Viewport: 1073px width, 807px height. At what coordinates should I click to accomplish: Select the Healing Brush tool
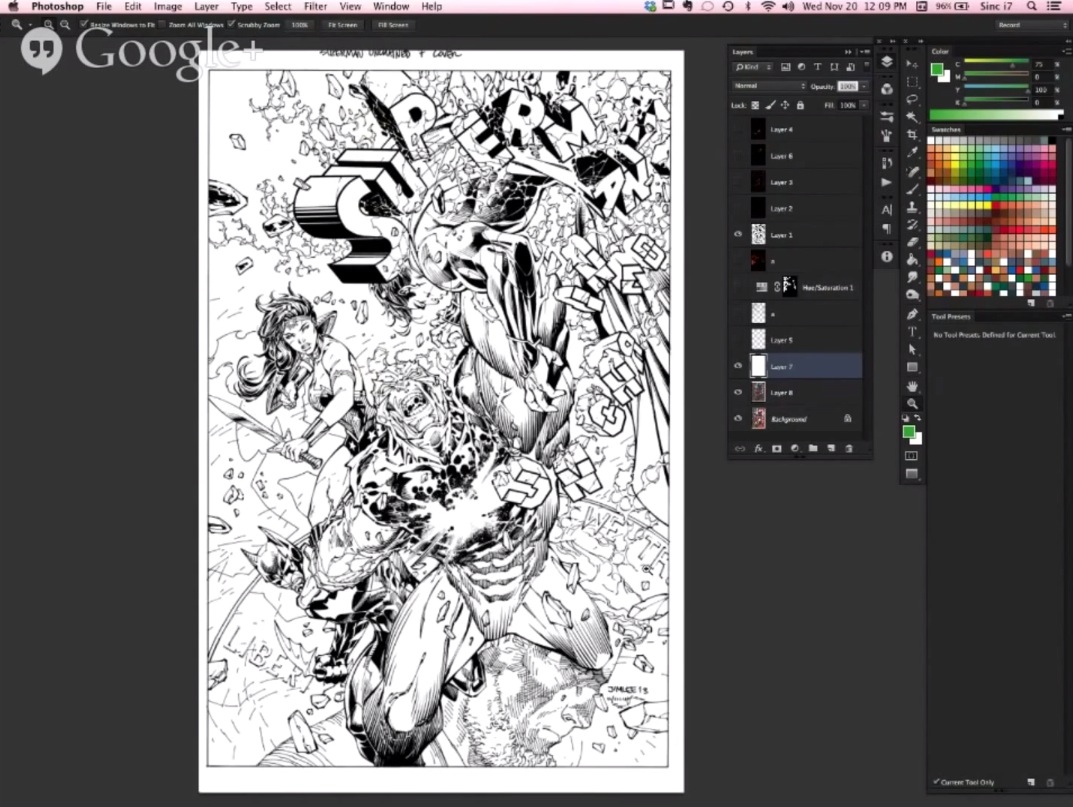point(912,171)
